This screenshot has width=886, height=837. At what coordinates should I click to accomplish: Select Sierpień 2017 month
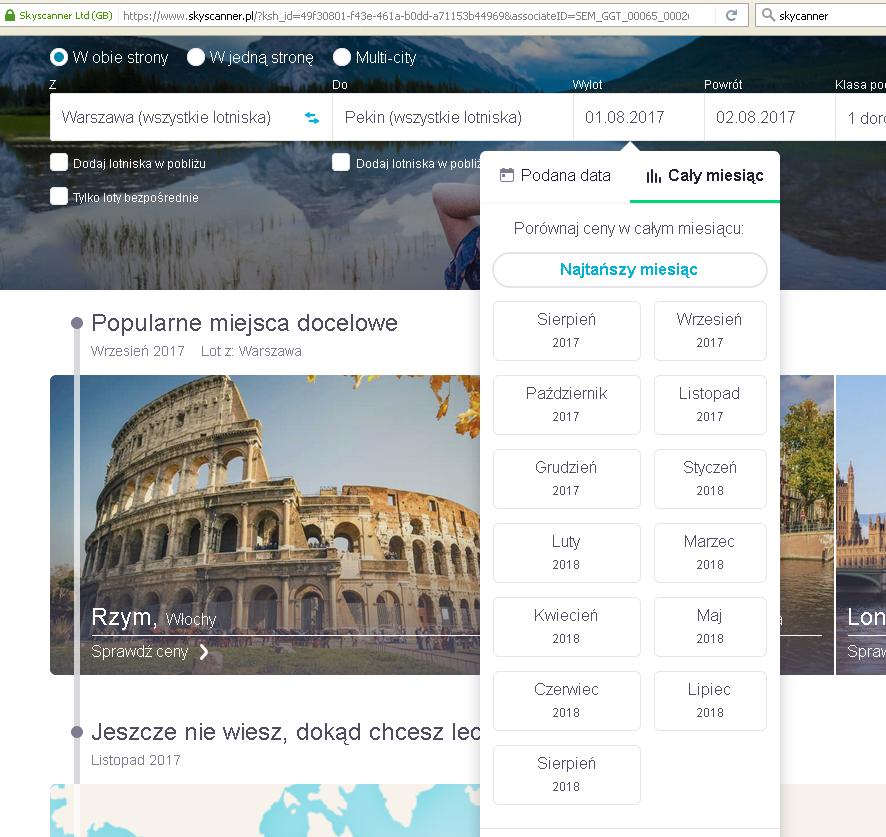(566, 331)
